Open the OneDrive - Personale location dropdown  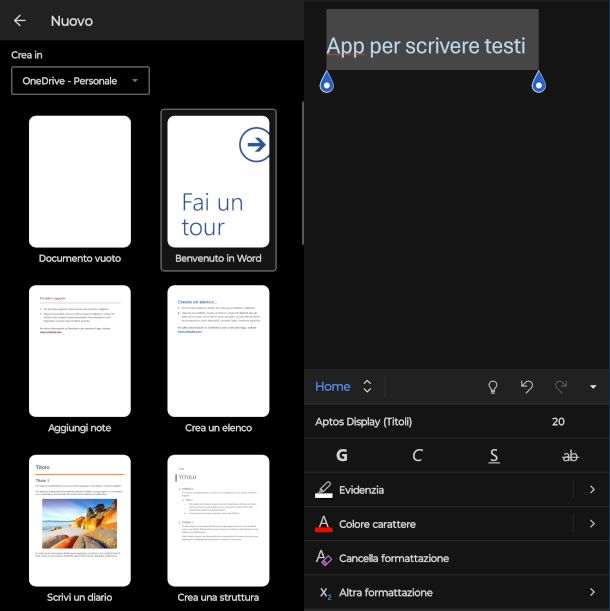[80, 81]
